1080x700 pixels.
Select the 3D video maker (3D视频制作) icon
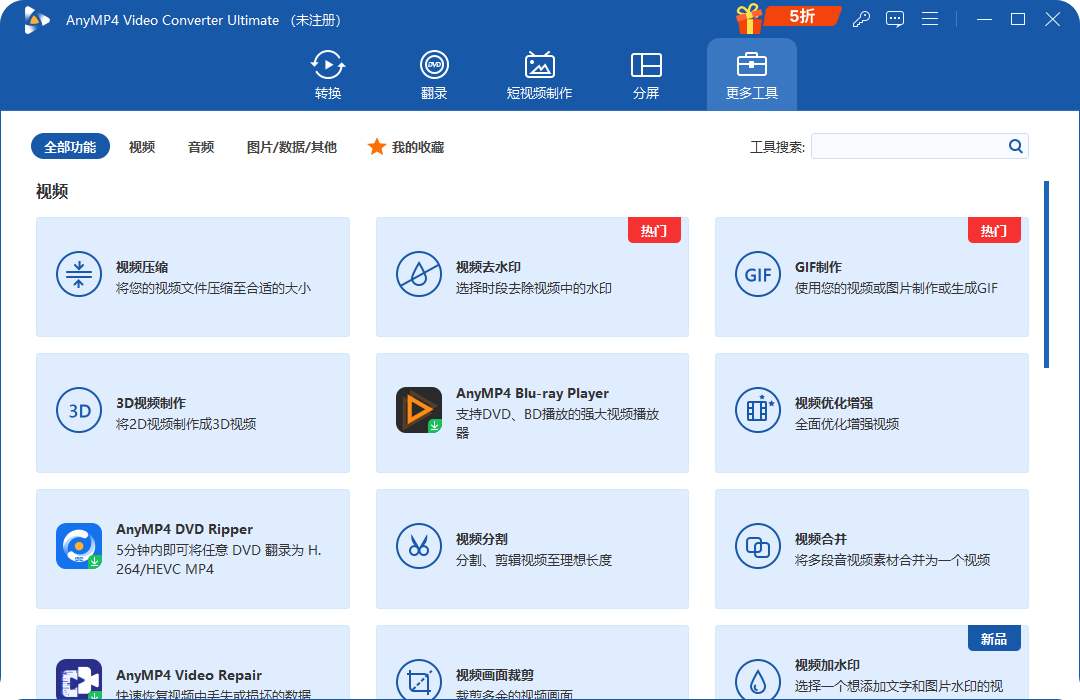point(79,410)
